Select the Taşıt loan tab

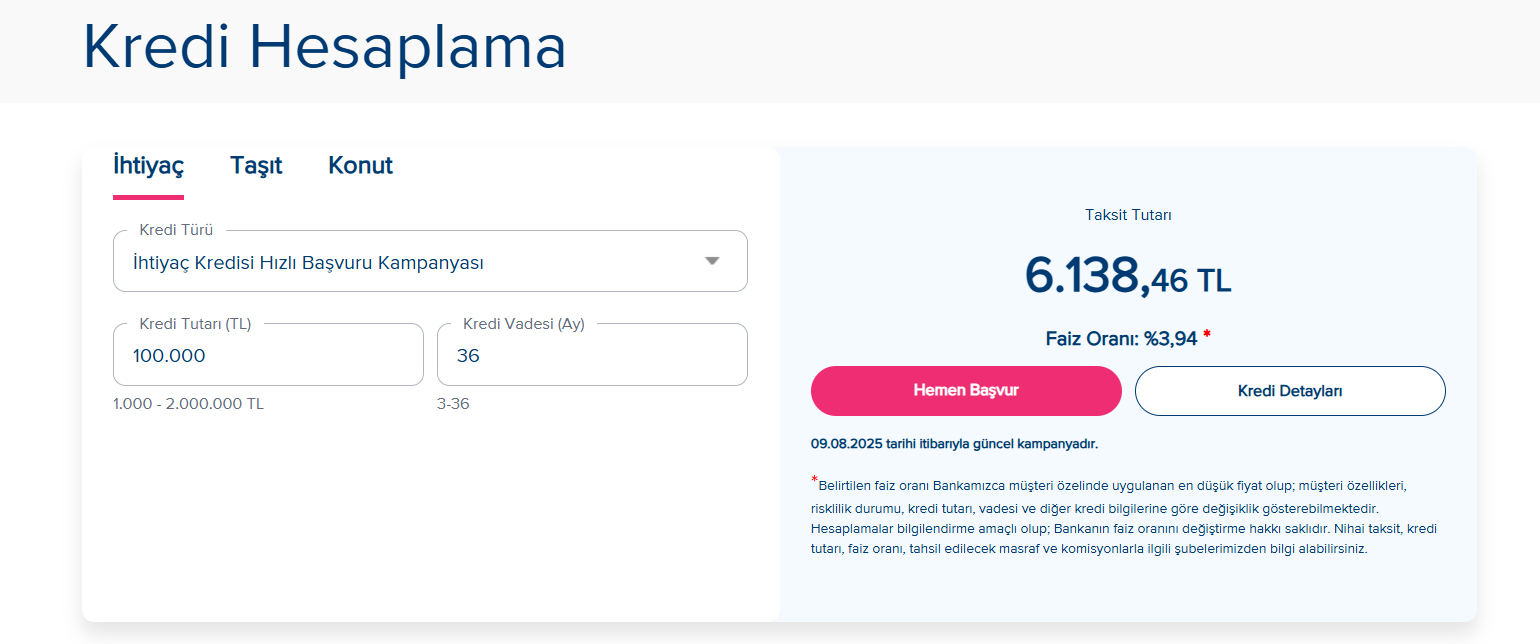click(x=256, y=166)
